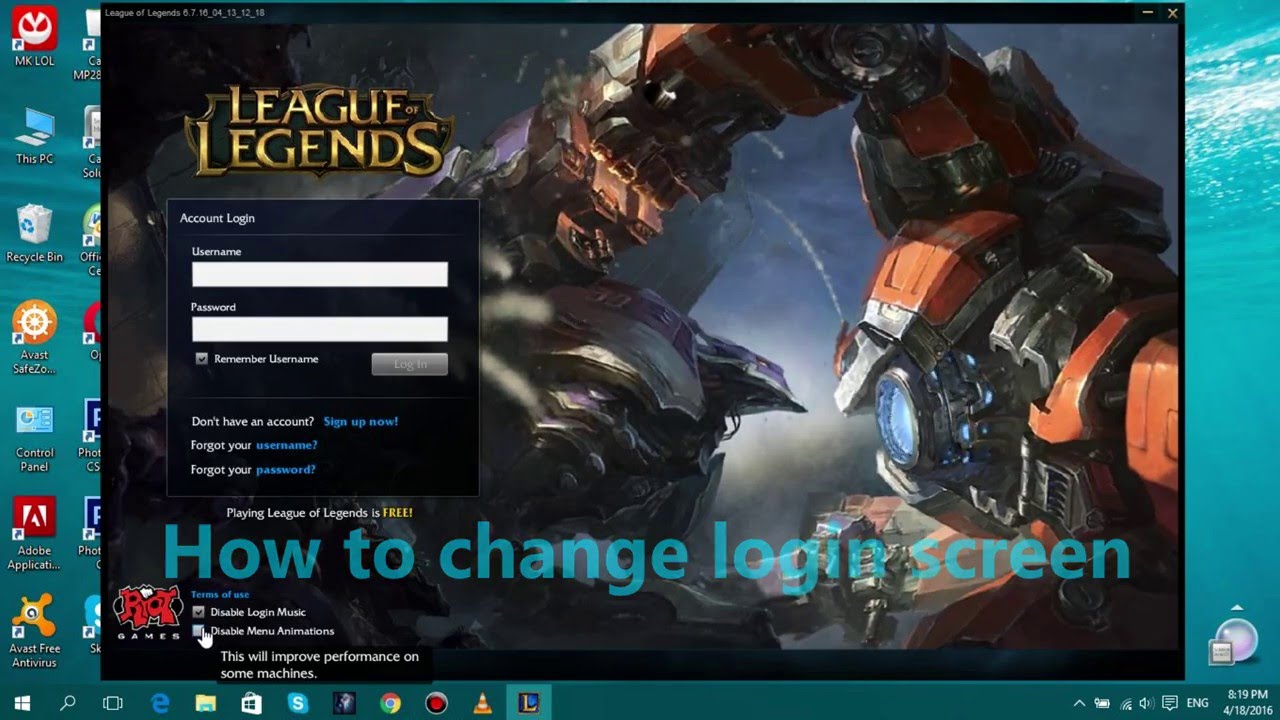Open File Explorer from taskbar
1280x720 pixels.
[206, 703]
